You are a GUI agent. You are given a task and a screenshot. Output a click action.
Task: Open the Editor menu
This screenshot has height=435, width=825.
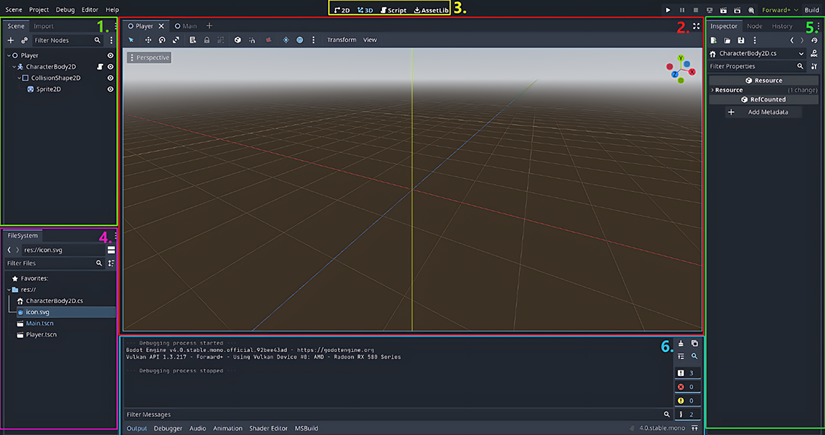point(89,10)
